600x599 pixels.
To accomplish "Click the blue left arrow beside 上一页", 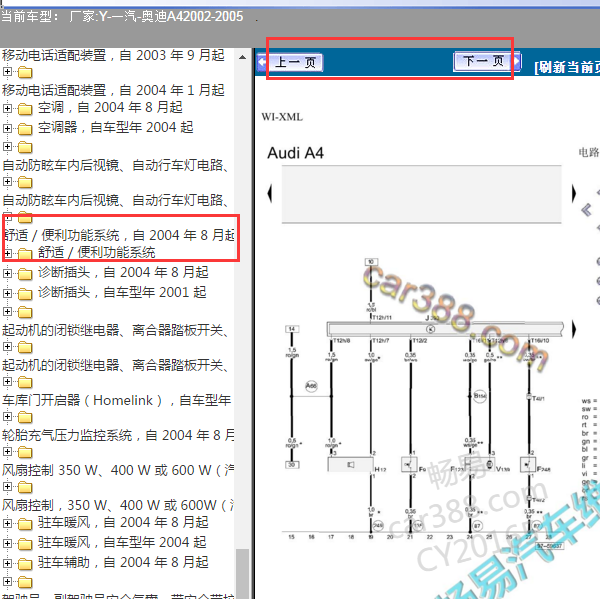I will [x=262, y=62].
